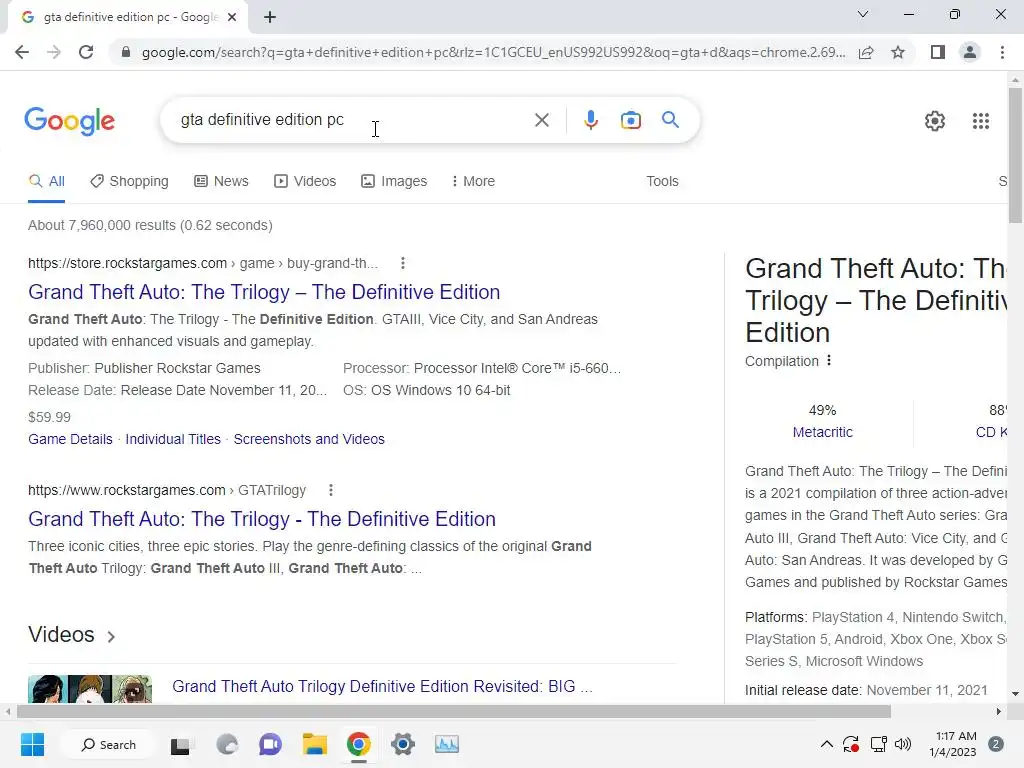
Task: Open the Chrome profile menu
Action: click(970, 52)
